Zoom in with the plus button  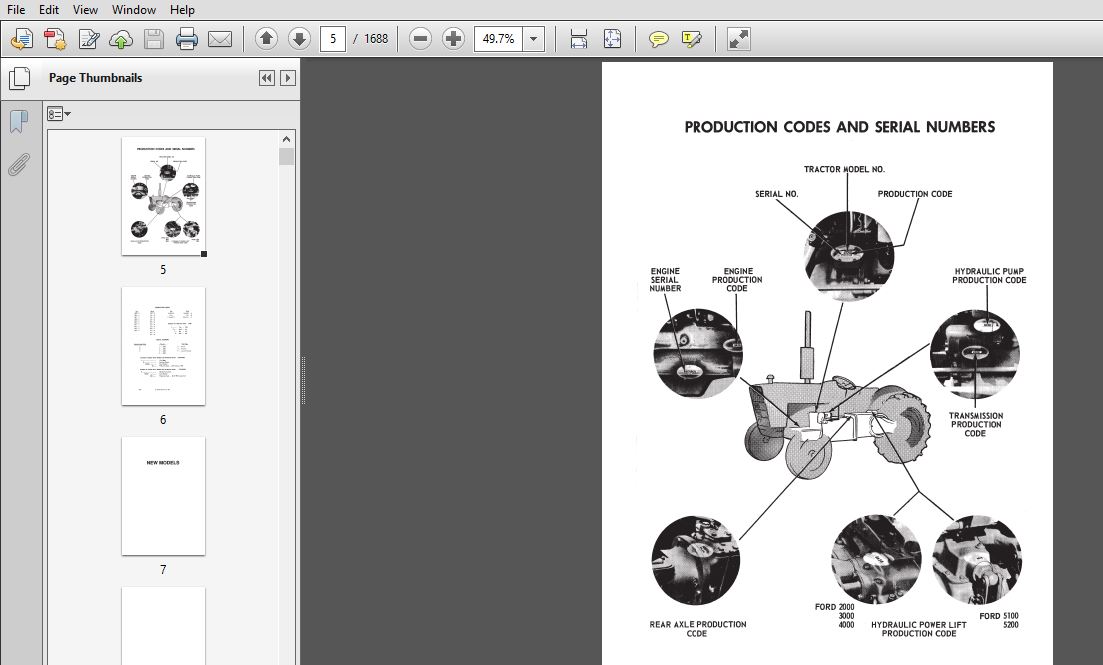click(453, 39)
